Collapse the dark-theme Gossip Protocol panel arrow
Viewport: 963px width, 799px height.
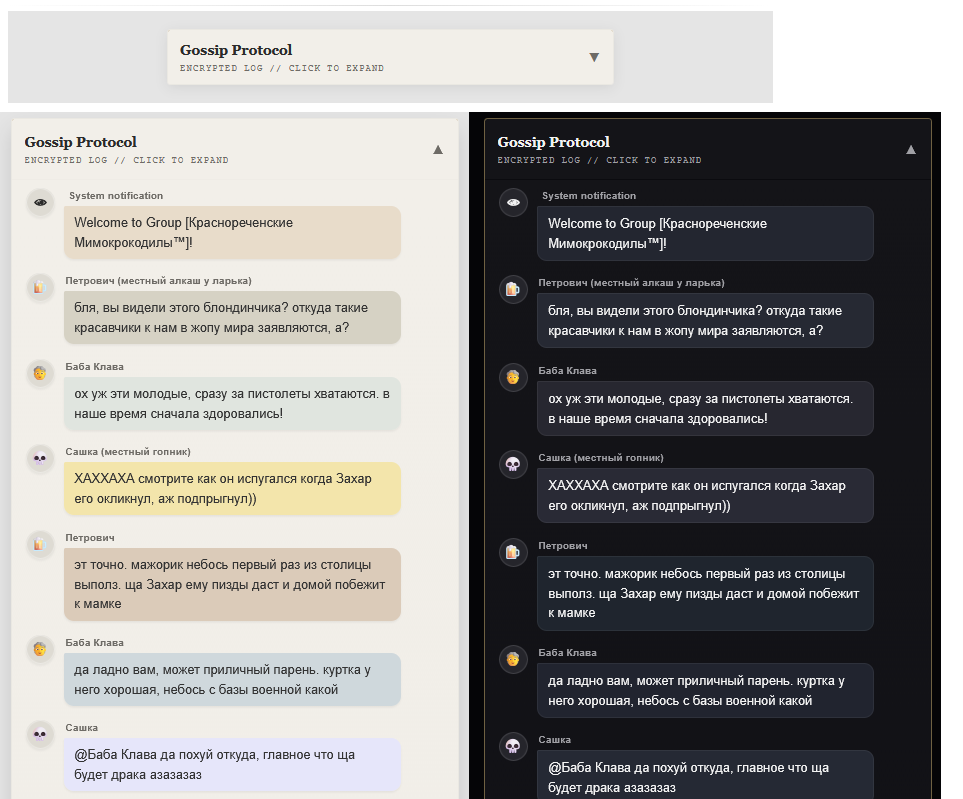[910, 149]
